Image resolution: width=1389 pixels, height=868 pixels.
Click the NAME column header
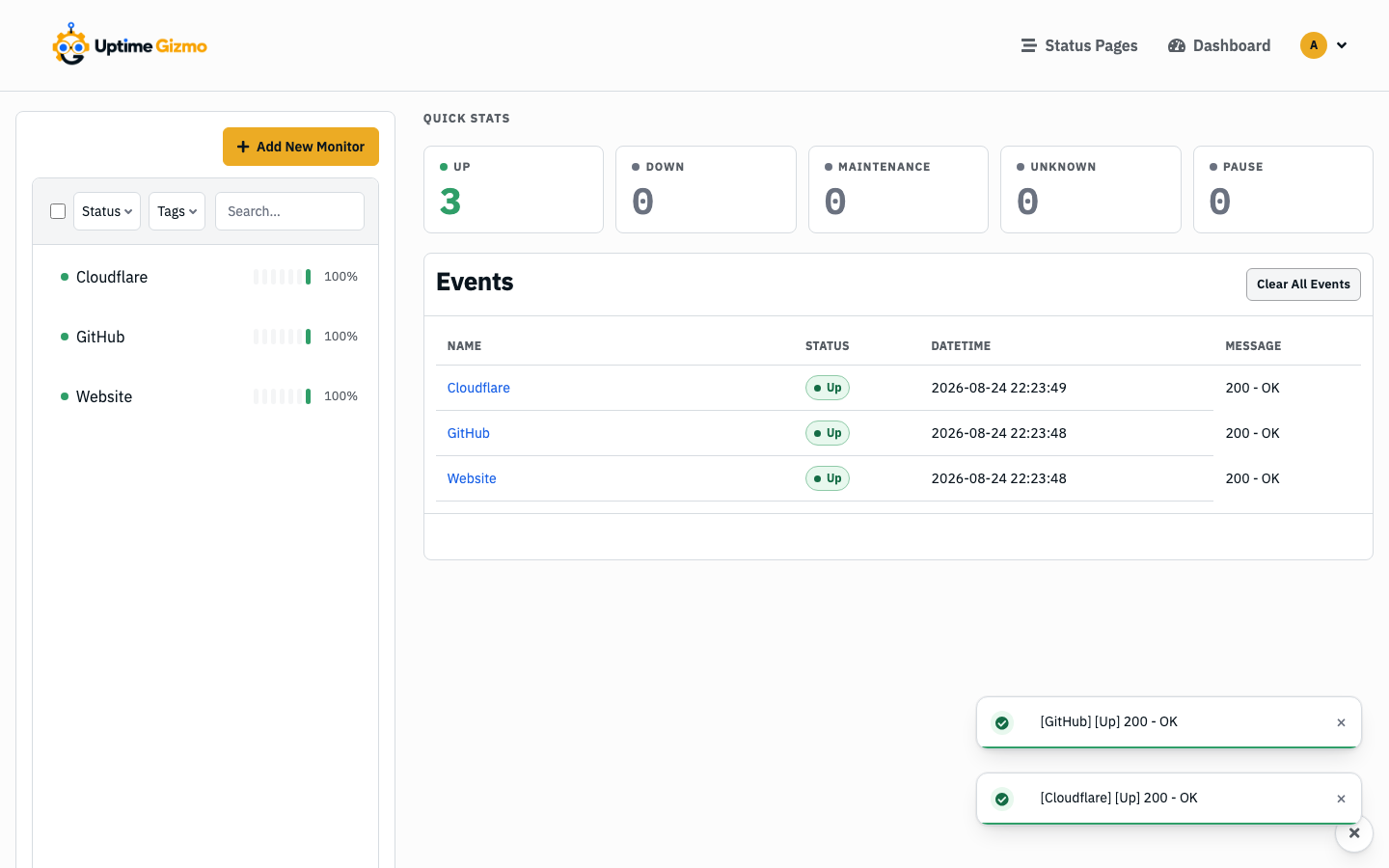[x=464, y=346]
